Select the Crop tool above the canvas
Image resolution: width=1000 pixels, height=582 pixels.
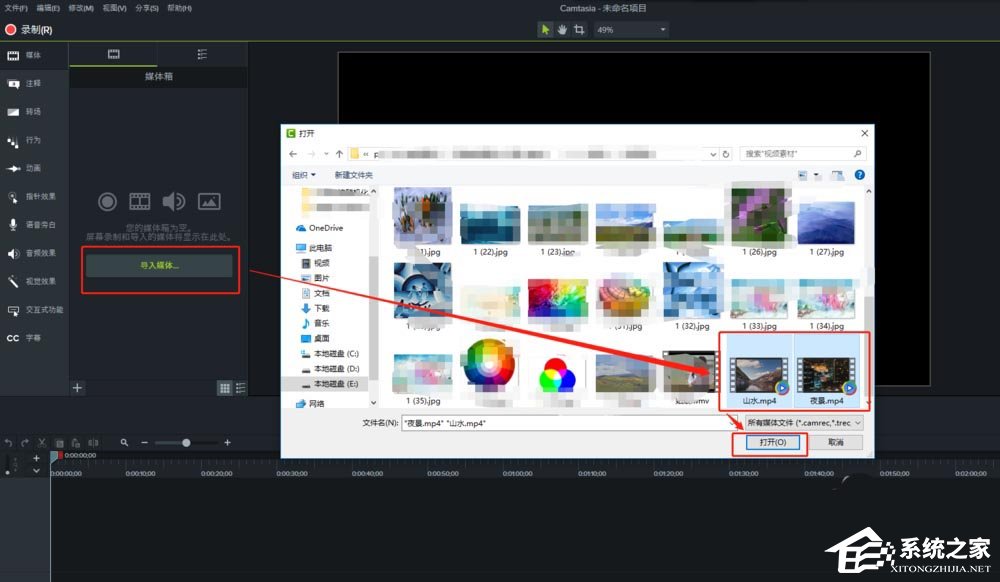coord(578,30)
